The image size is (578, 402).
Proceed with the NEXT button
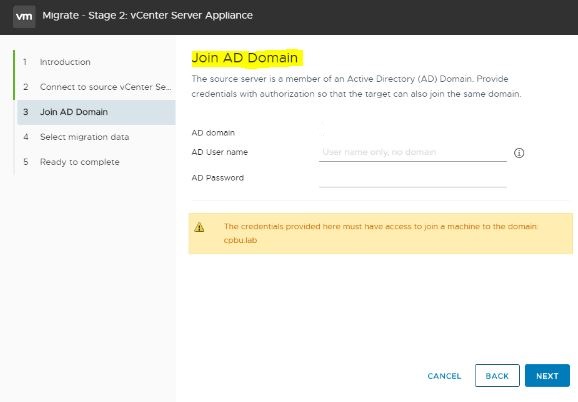[547, 376]
